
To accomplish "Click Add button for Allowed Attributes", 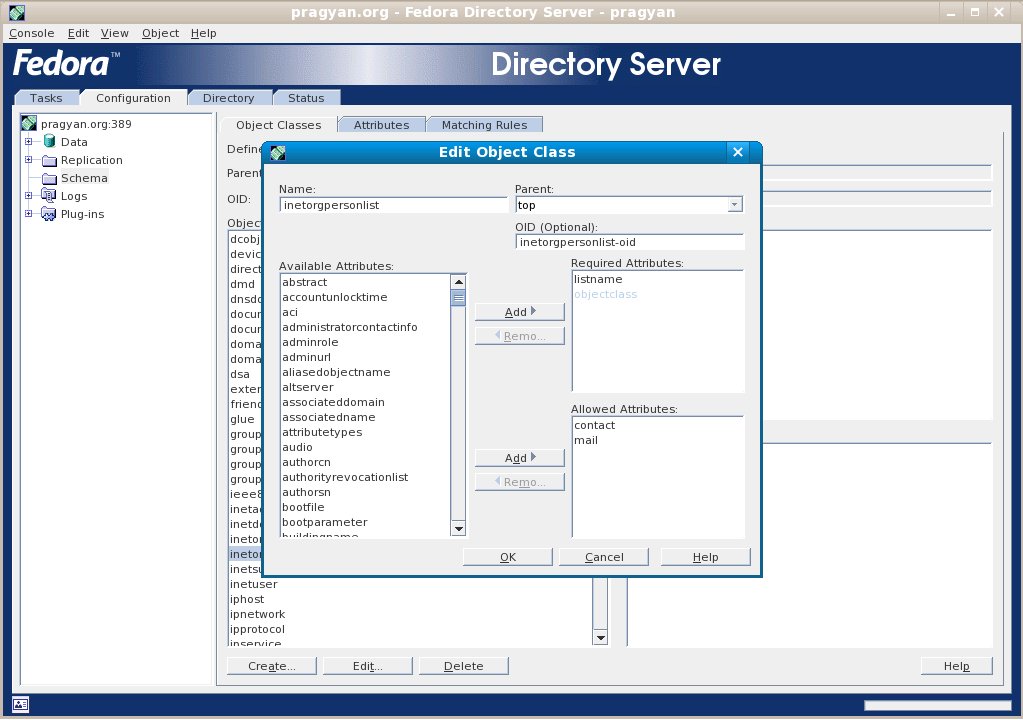I will click(x=520, y=458).
